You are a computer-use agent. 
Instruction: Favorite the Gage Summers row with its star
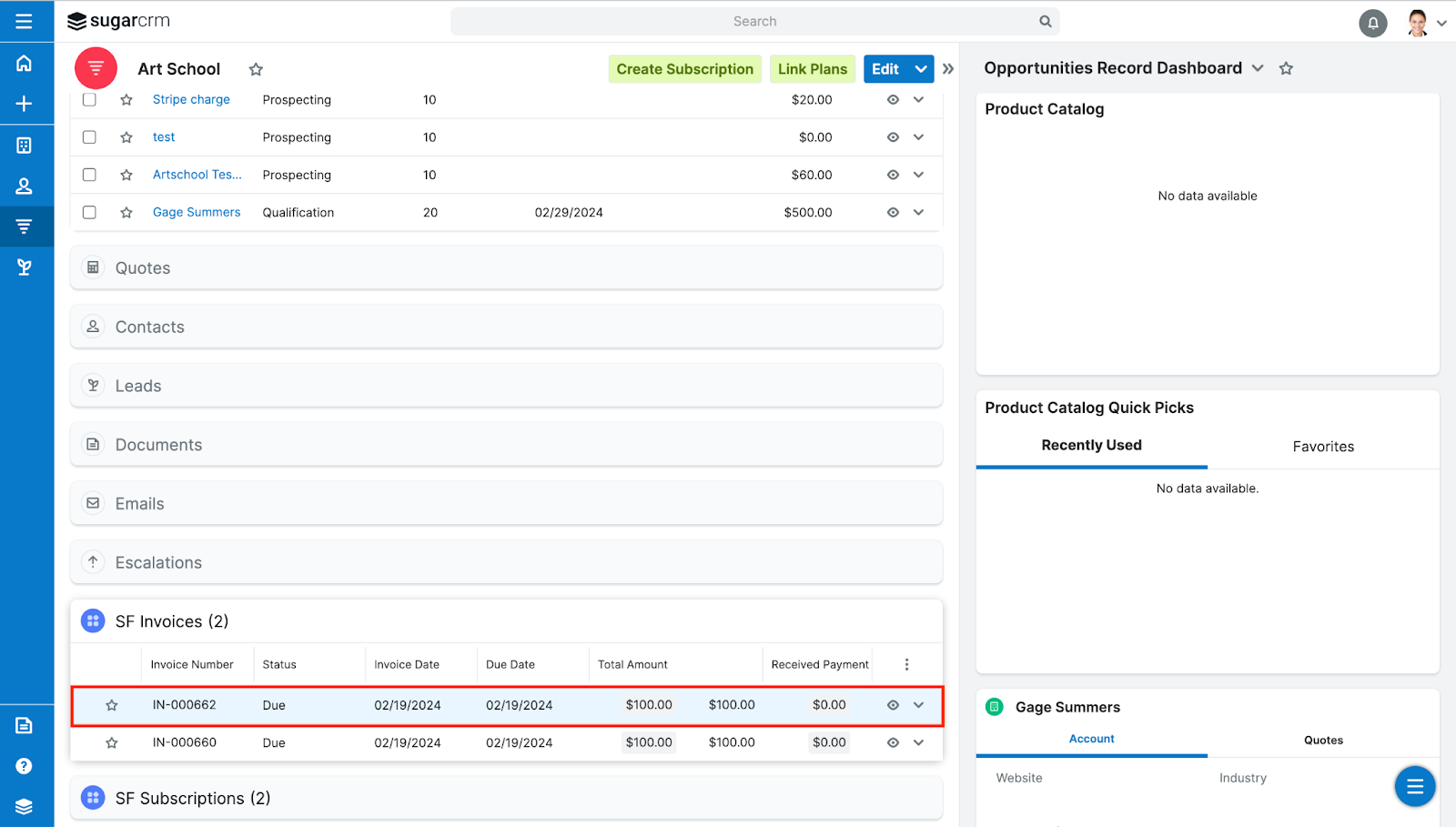pos(126,212)
